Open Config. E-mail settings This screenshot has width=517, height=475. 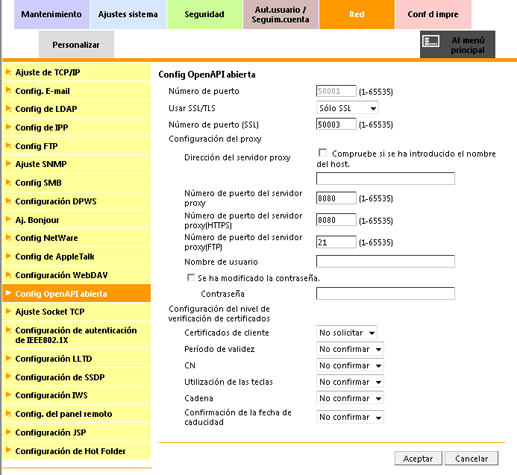(x=77, y=91)
